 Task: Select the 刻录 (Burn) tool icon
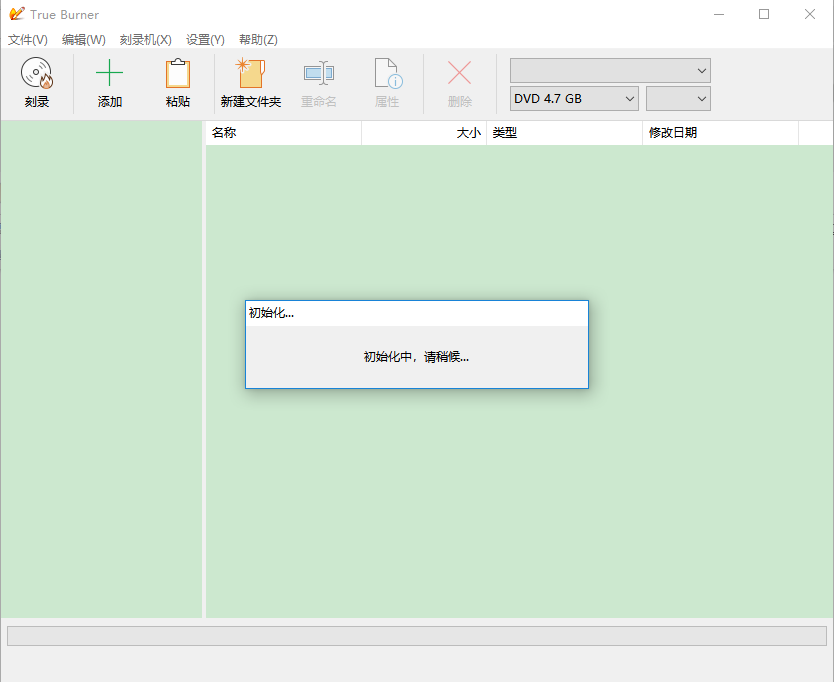click(x=37, y=73)
